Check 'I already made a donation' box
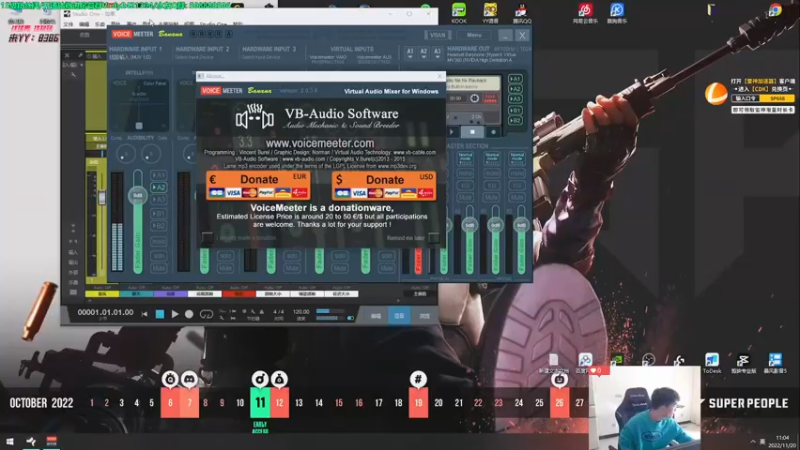Viewport: 800px width, 450px height. click(x=207, y=237)
